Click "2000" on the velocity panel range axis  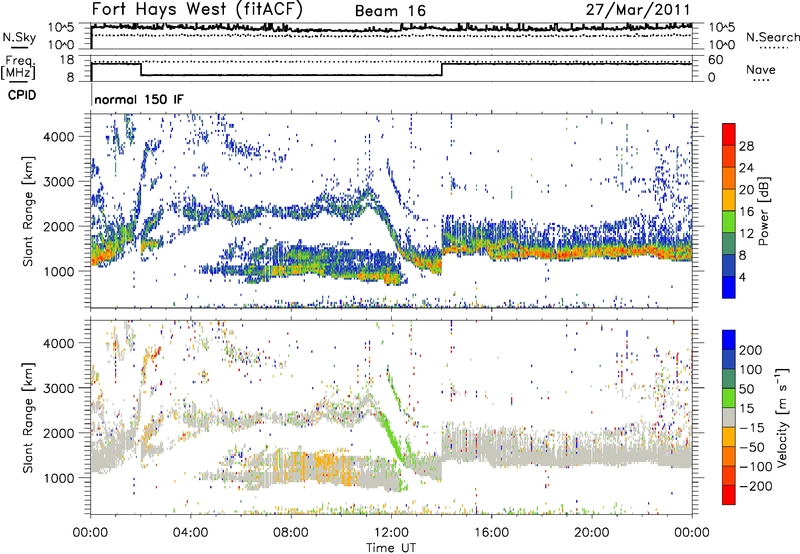click(x=58, y=433)
